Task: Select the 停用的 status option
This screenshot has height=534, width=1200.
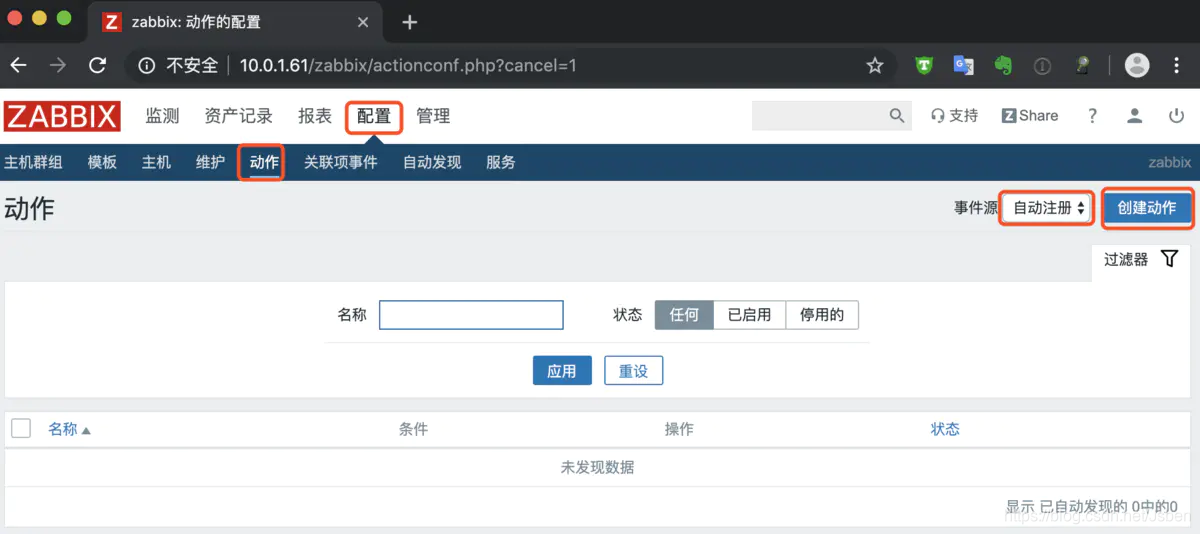Action: 822,315
